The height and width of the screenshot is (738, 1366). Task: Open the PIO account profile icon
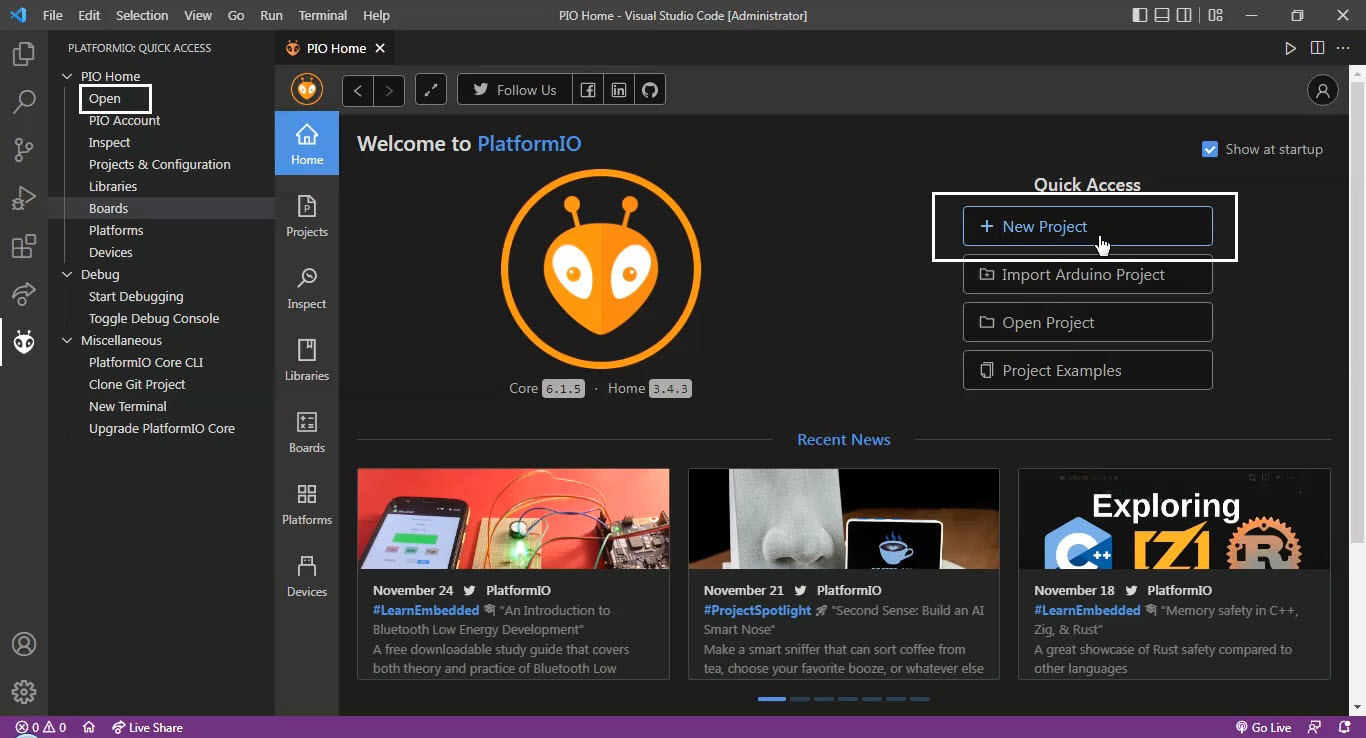1323,90
